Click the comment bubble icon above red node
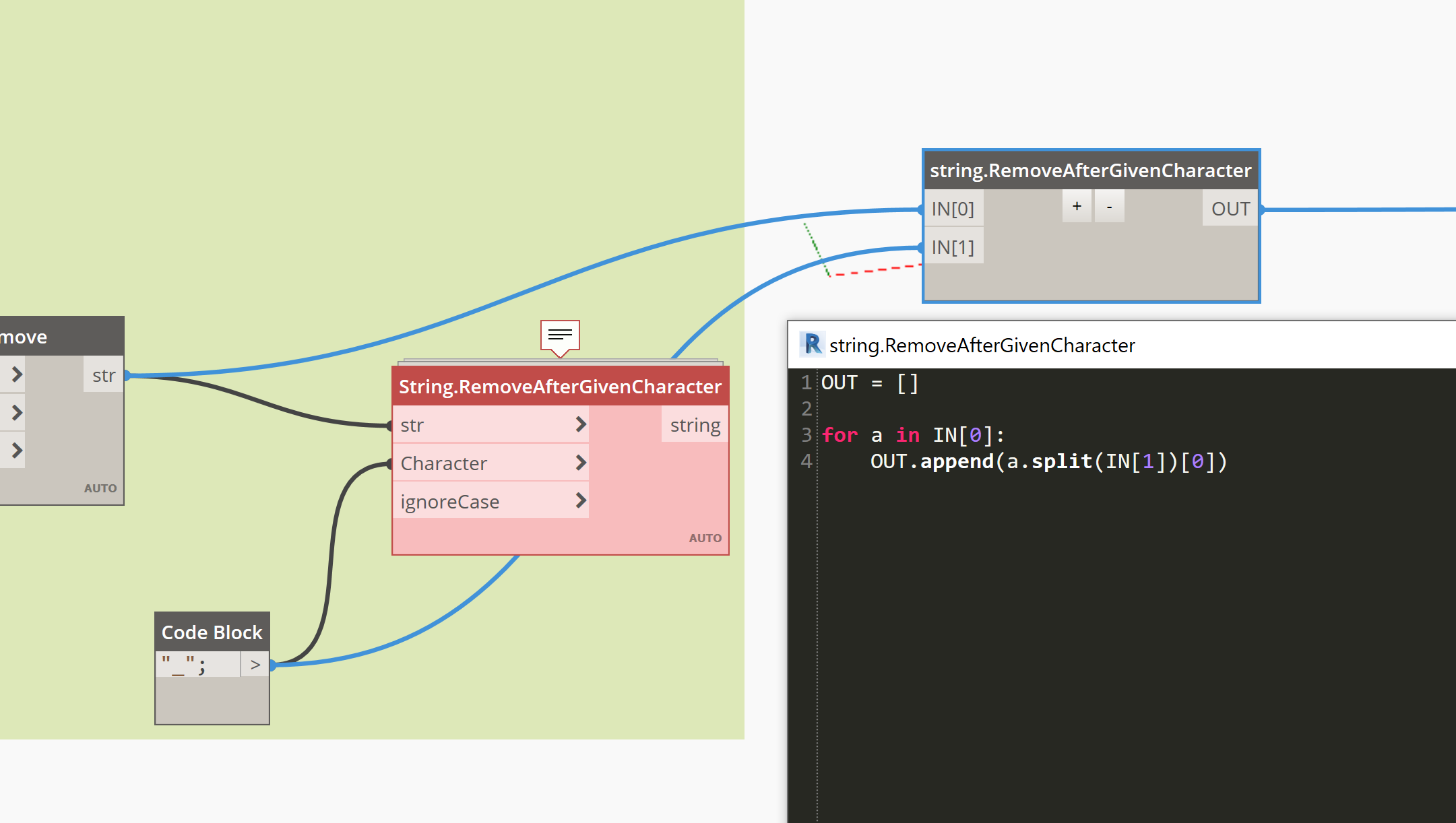This screenshot has width=1456, height=823. pyautogui.click(x=560, y=335)
